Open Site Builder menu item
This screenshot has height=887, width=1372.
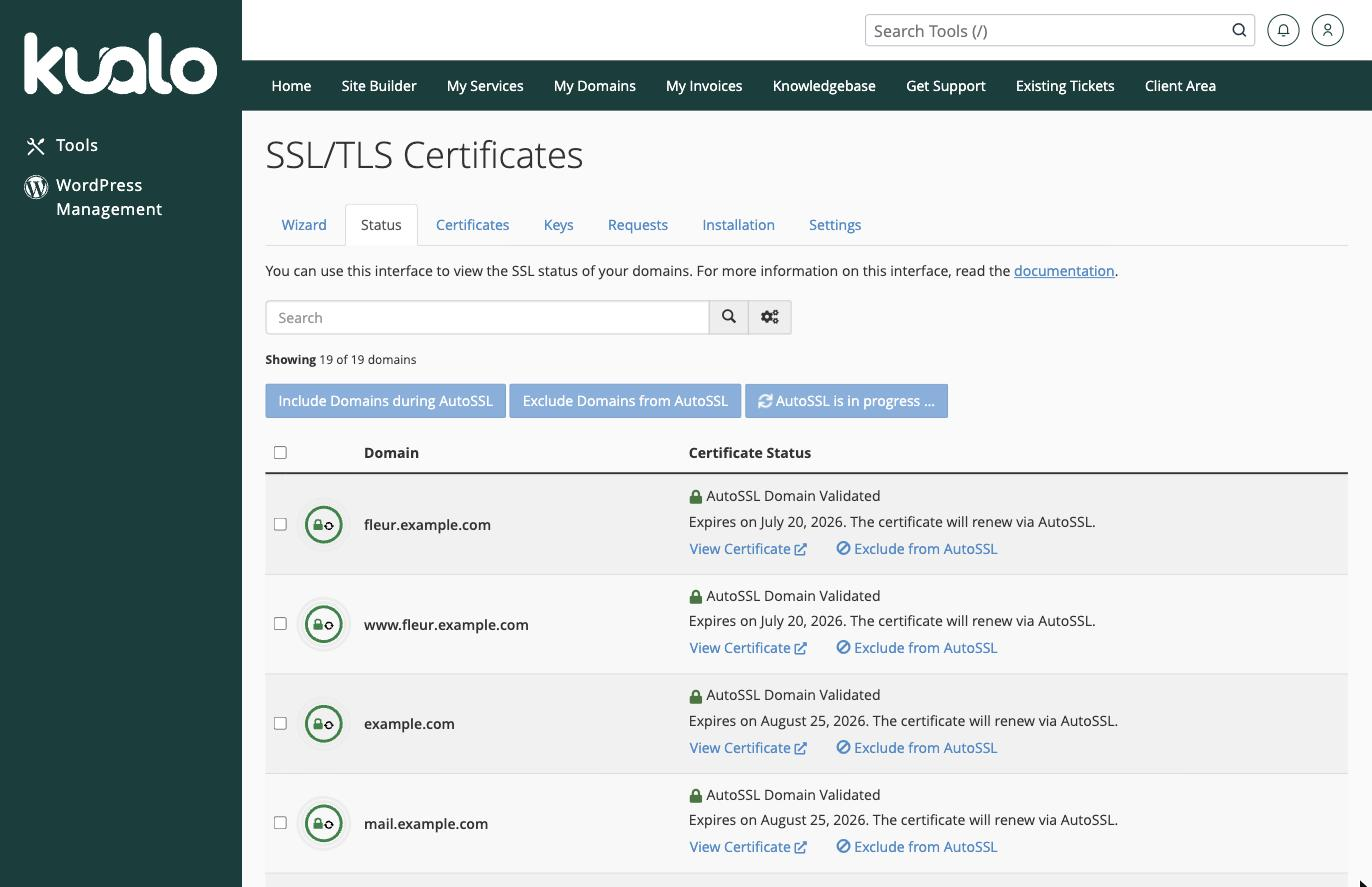(379, 86)
